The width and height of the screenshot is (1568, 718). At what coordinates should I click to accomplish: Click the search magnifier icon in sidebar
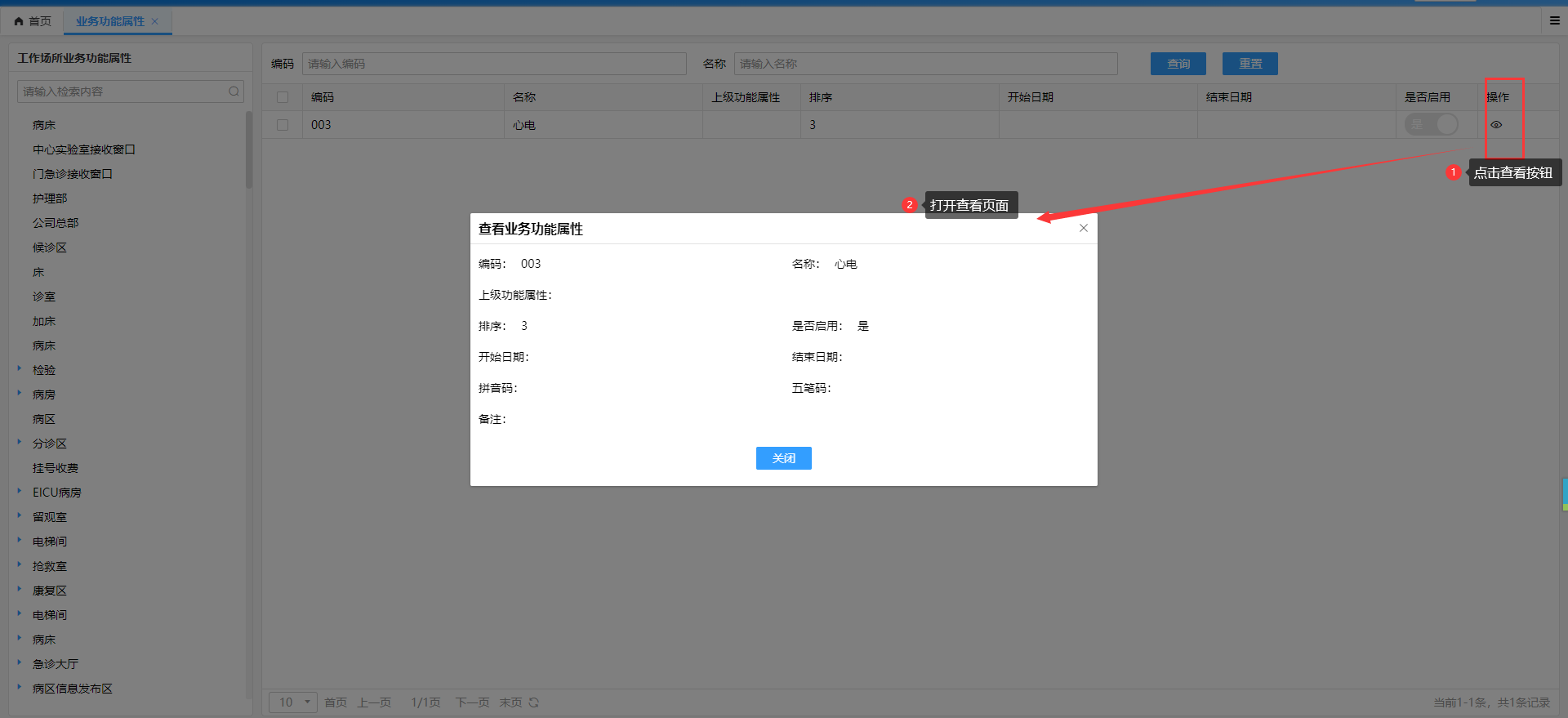pyautogui.click(x=234, y=91)
